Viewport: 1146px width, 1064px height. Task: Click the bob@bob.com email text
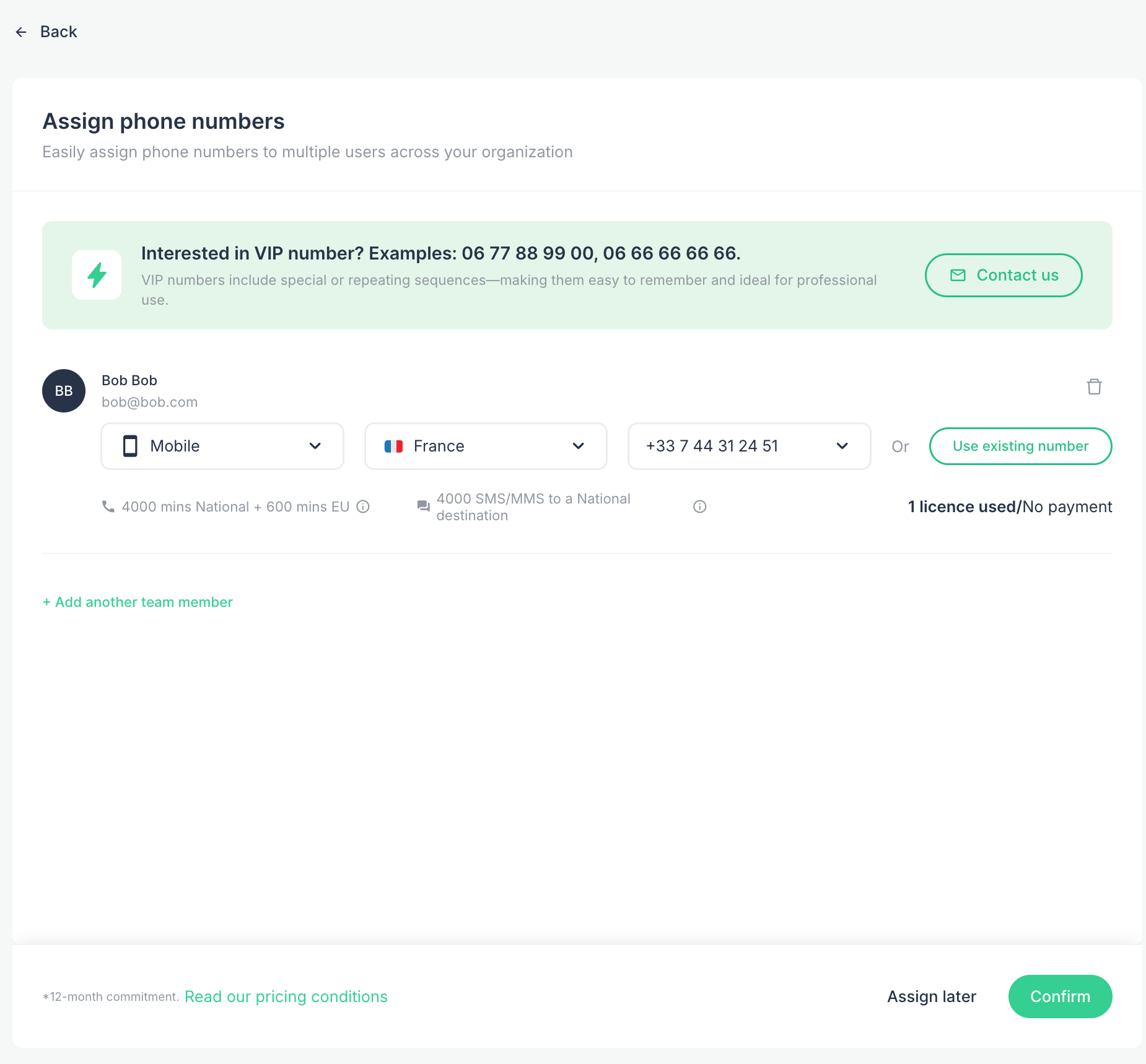[x=150, y=402]
